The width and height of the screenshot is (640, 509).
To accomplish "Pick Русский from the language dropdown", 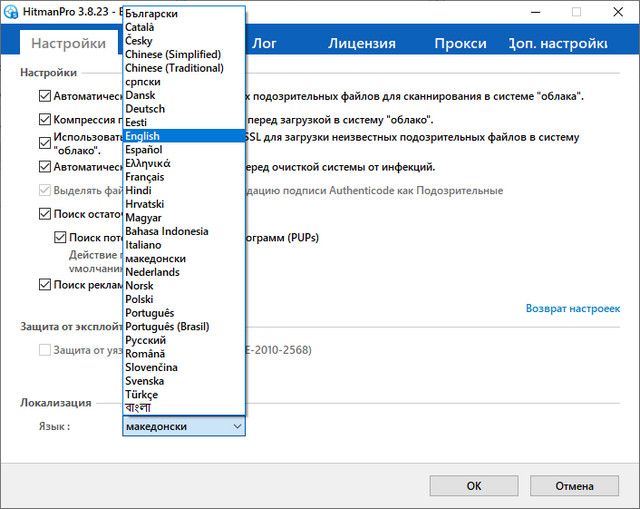I will pyautogui.click(x=146, y=340).
